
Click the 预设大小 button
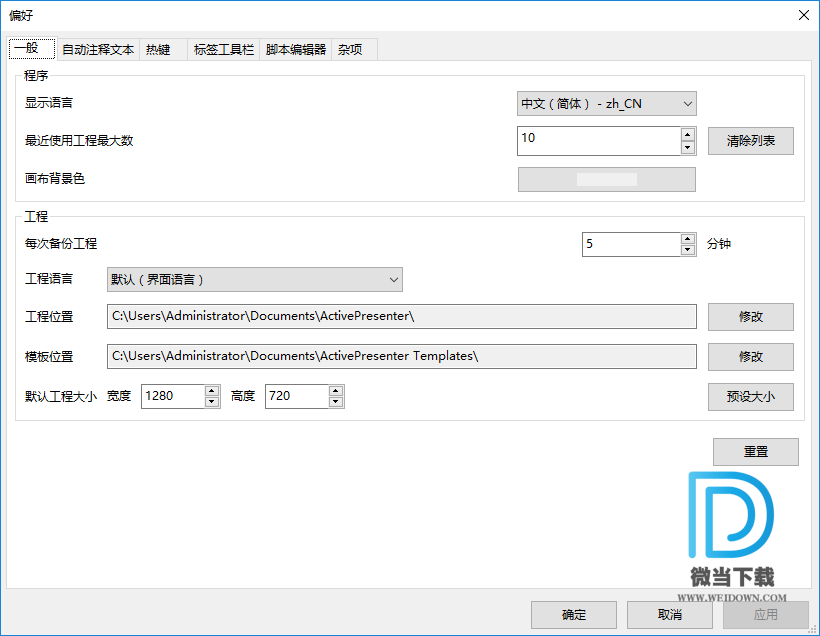click(750, 397)
